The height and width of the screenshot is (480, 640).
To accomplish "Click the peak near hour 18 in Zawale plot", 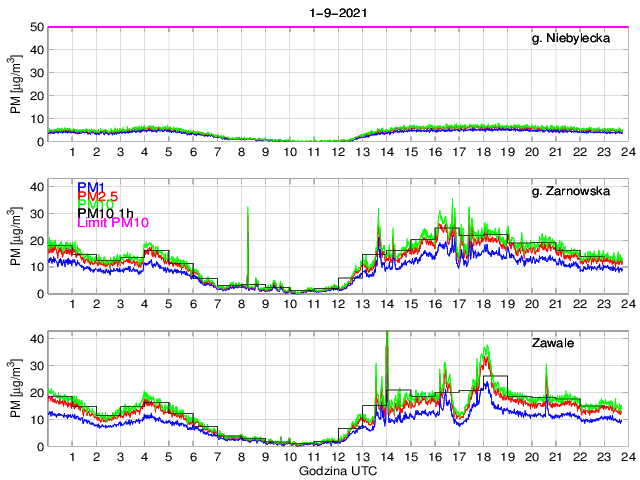I will point(487,349).
